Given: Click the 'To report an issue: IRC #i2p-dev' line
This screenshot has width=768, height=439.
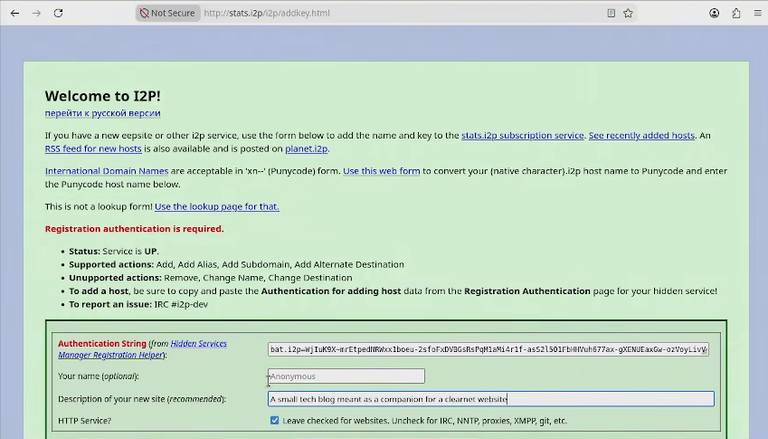Looking at the screenshot, I should tap(139, 304).
